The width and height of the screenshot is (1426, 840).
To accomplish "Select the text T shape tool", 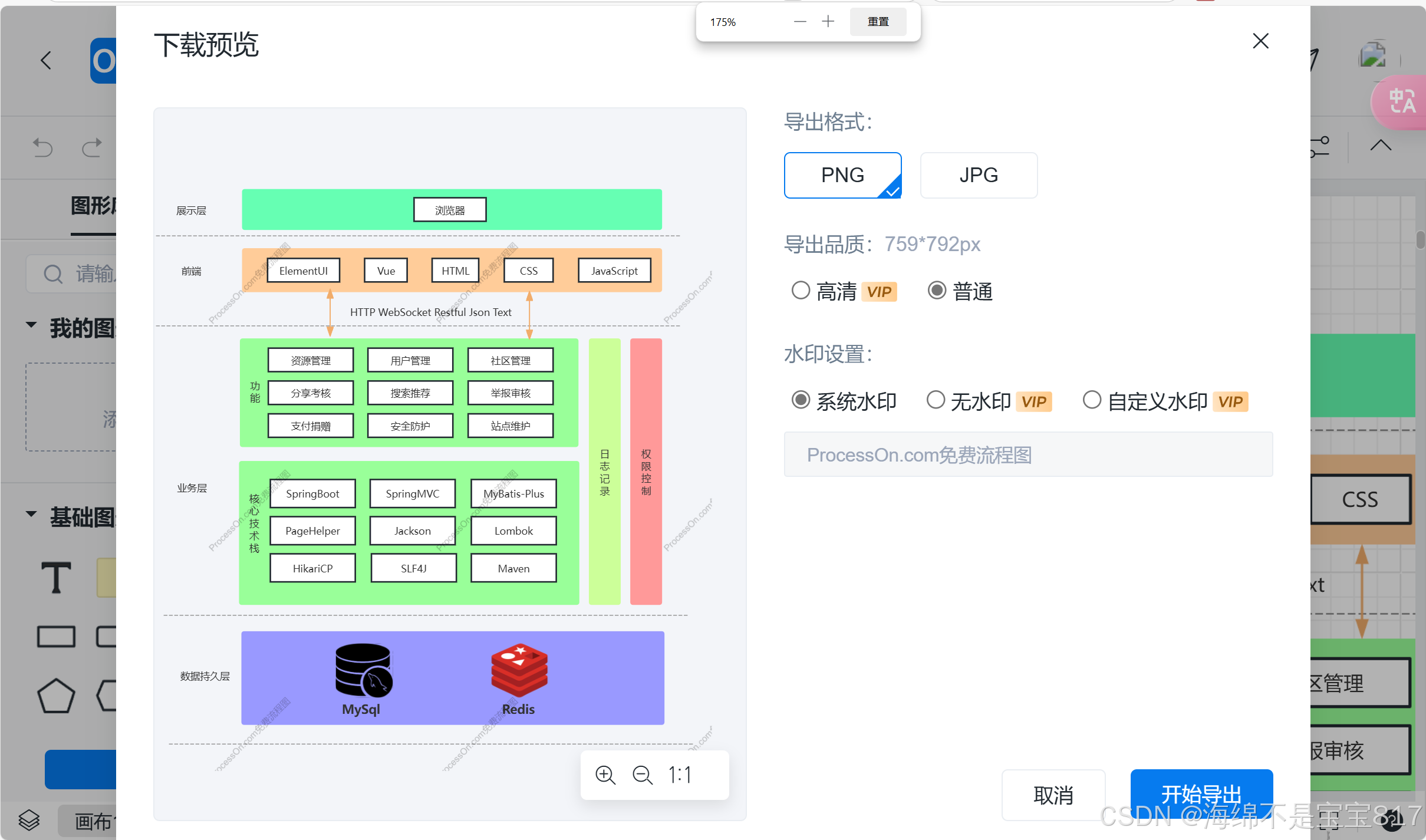I will point(56,577).
